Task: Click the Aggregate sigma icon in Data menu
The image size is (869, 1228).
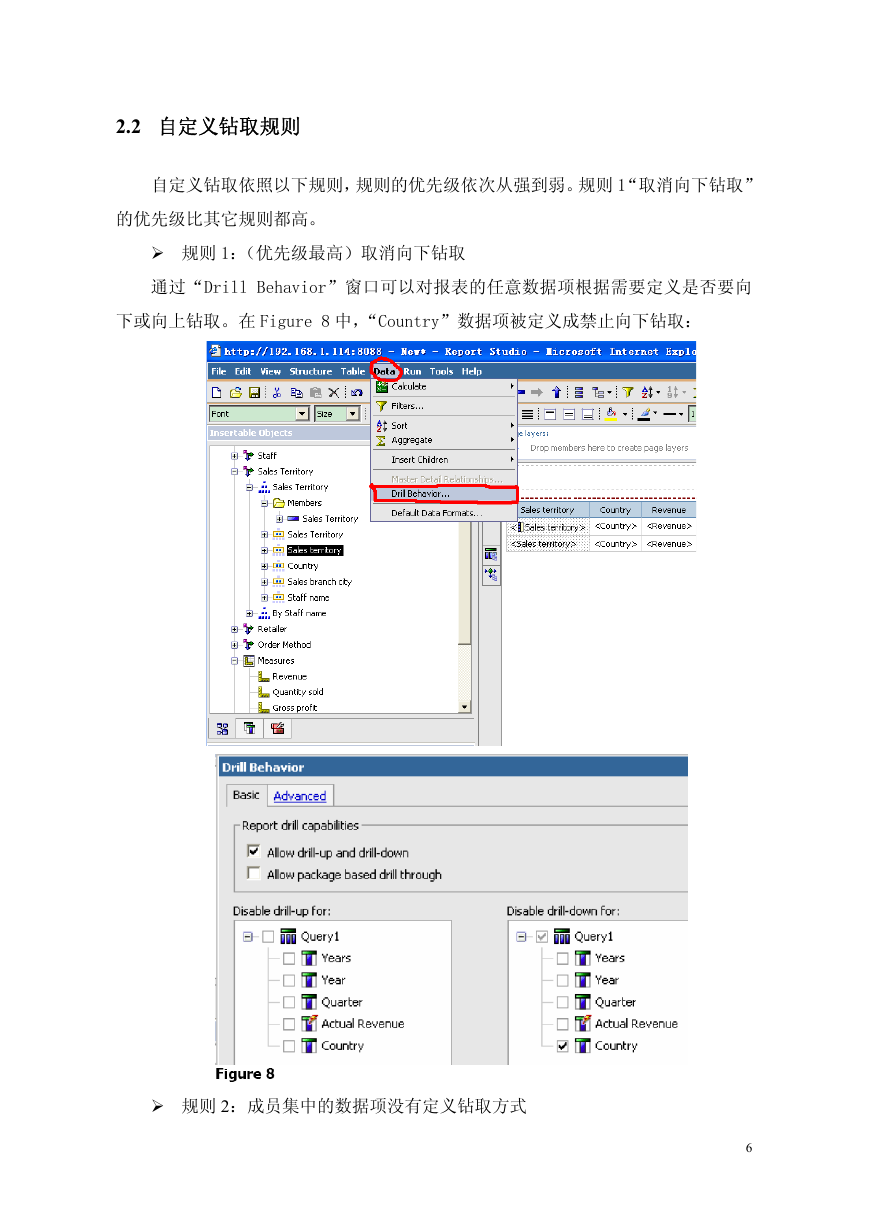Action: click(382, 440)
